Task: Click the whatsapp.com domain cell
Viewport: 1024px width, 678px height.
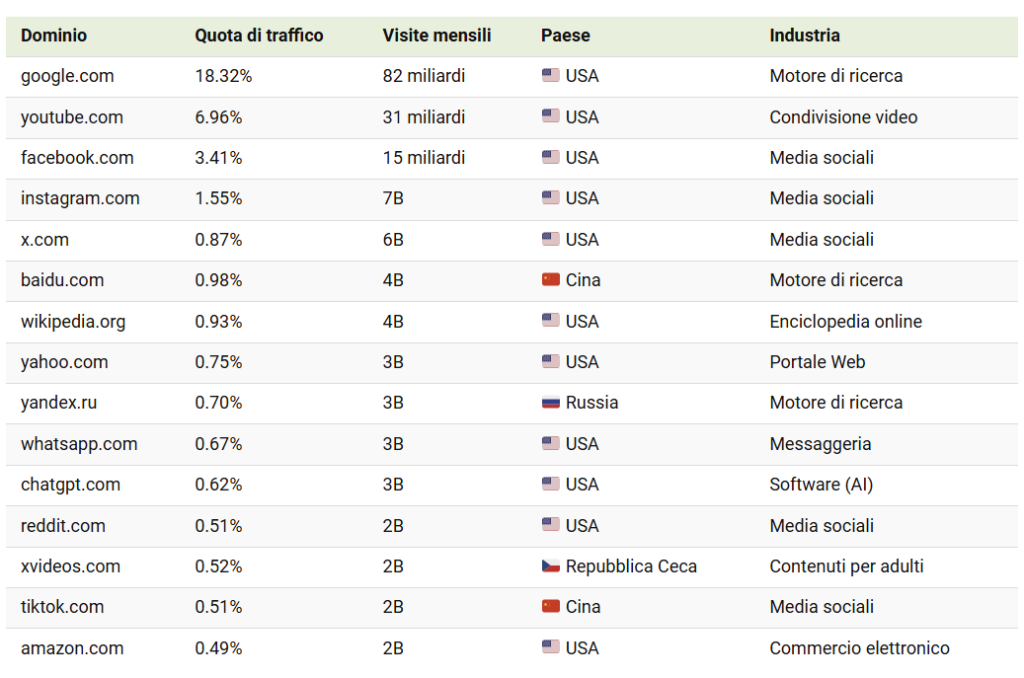Action: pos(79,444)
